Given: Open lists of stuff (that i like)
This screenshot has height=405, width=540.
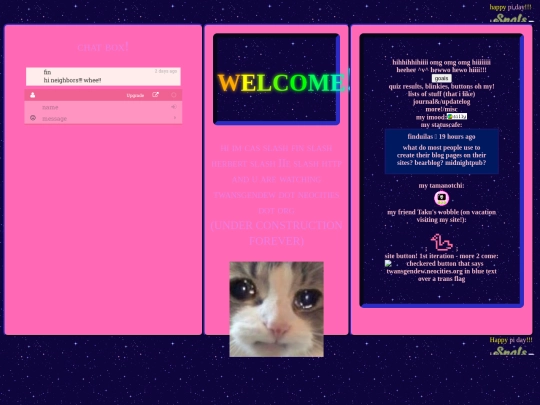Looking at the screenshot, I should pyautogui.click(x=442, y=94).
